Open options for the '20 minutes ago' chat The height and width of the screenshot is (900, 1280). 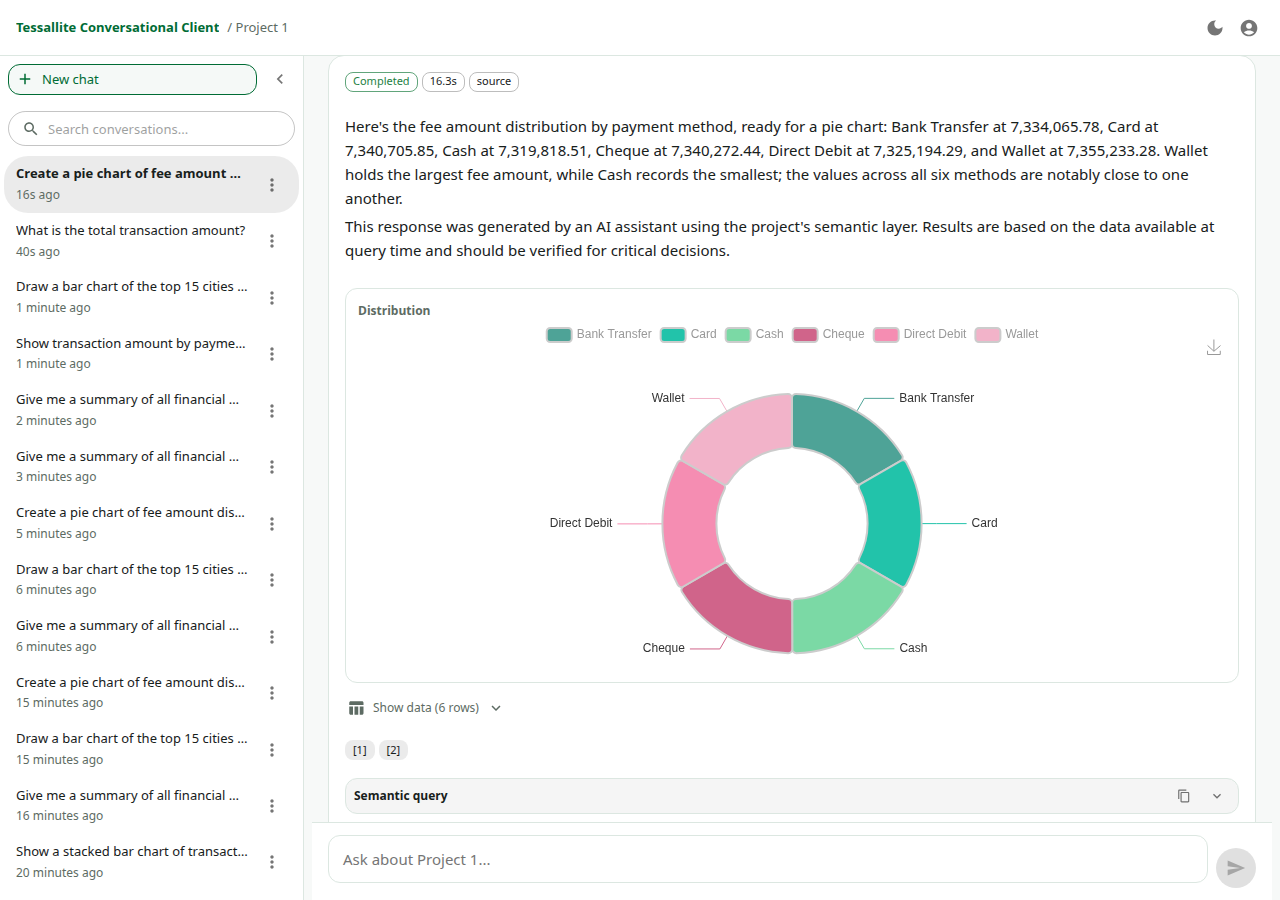coord(272,862)
